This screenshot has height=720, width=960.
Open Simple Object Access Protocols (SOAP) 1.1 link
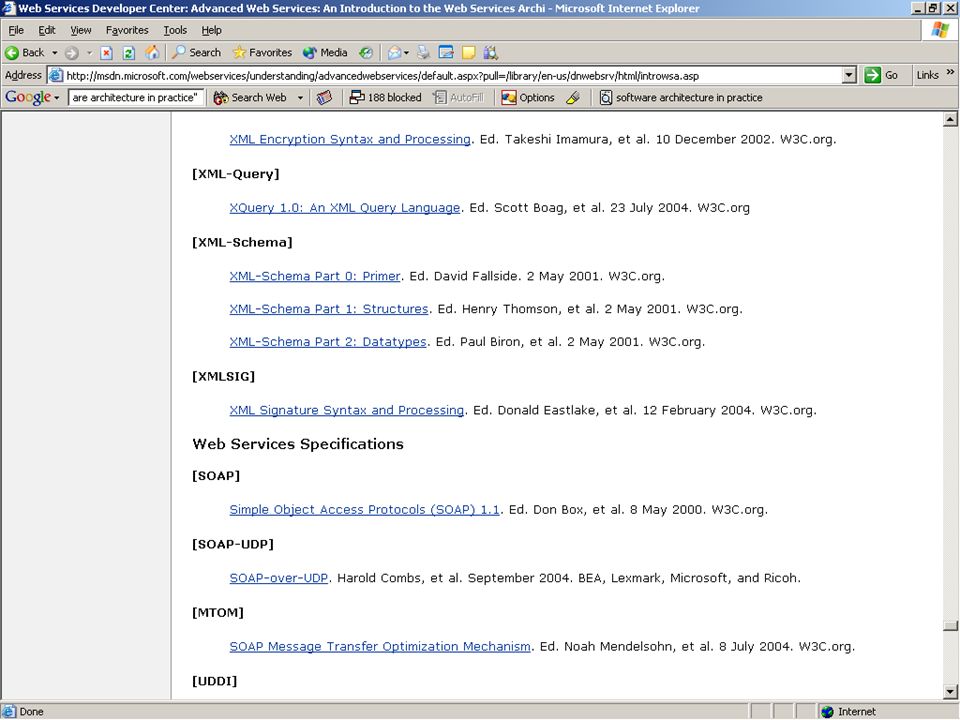(364, 509)
